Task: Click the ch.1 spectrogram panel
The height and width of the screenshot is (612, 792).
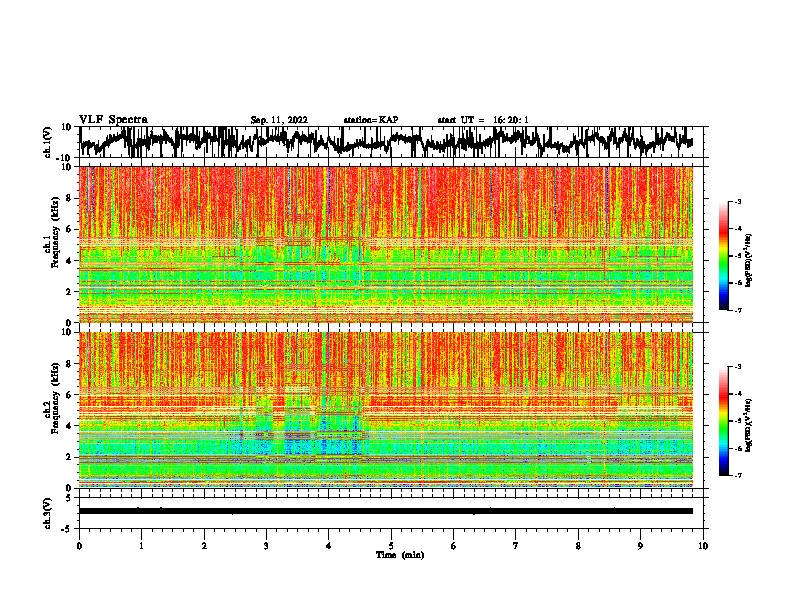Action: 386,244
